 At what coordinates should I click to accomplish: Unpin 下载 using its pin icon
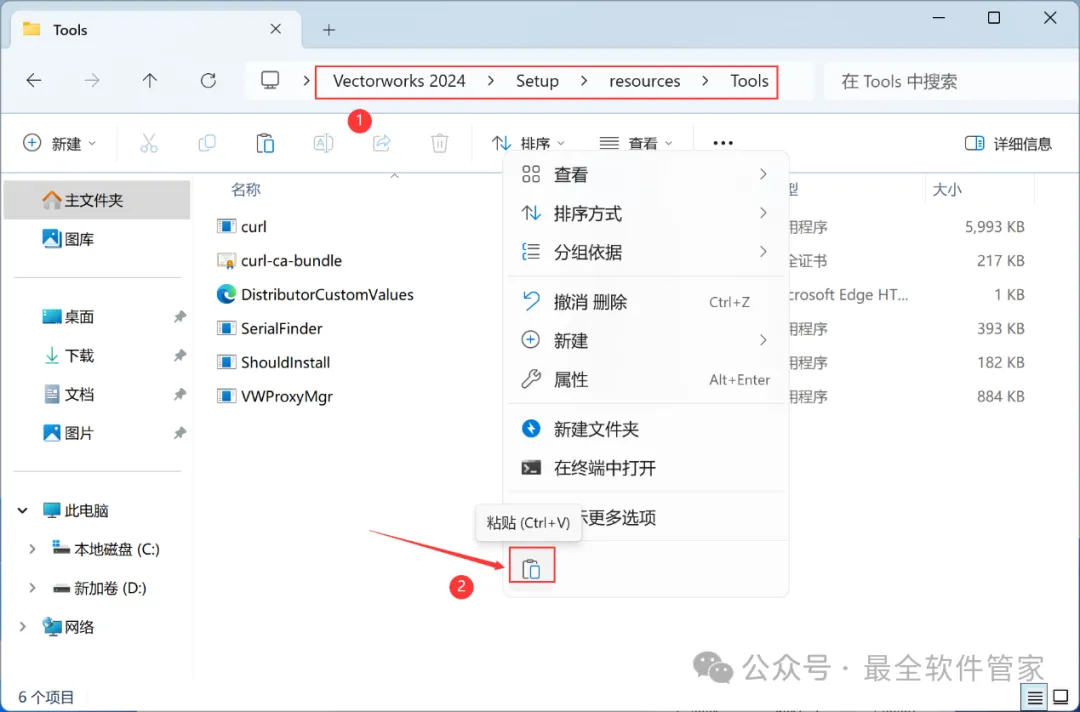pos(180,355)
